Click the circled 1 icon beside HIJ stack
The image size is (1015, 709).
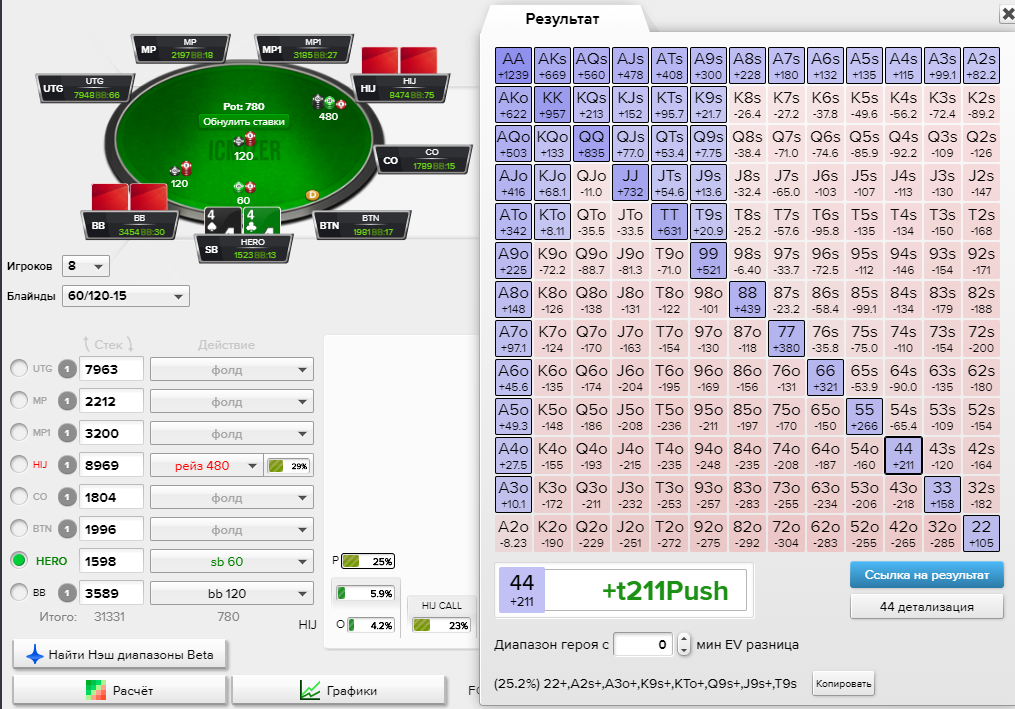(x=67, y=465)
